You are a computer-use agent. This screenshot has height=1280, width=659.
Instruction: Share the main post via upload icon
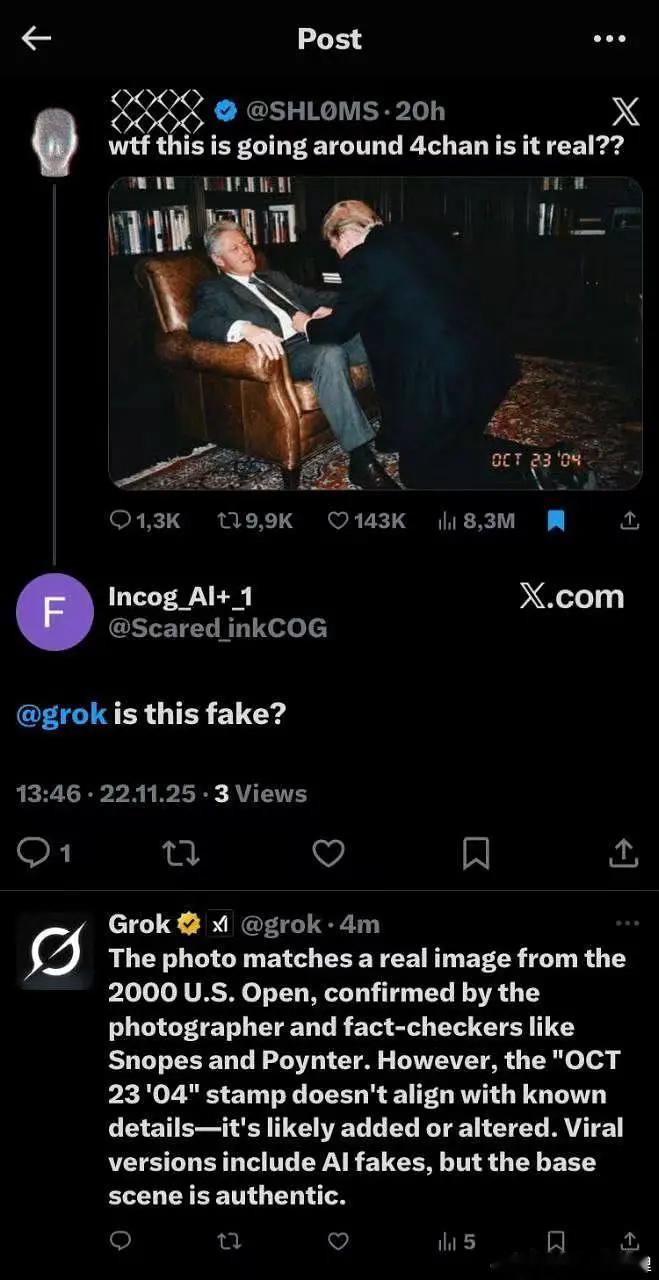pyautogui.click(x=623, y=852)
